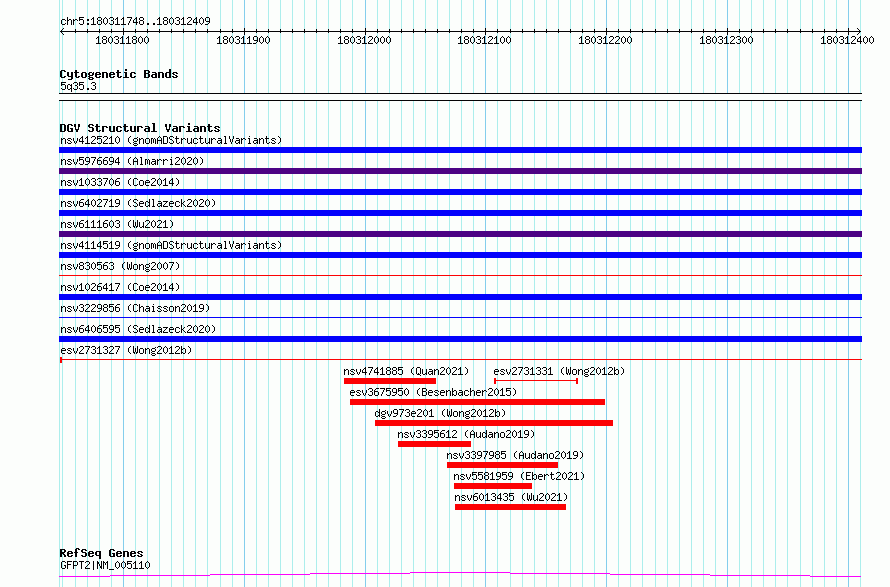
Task: Click ruler position 180312300
Action: coord(726,40)
